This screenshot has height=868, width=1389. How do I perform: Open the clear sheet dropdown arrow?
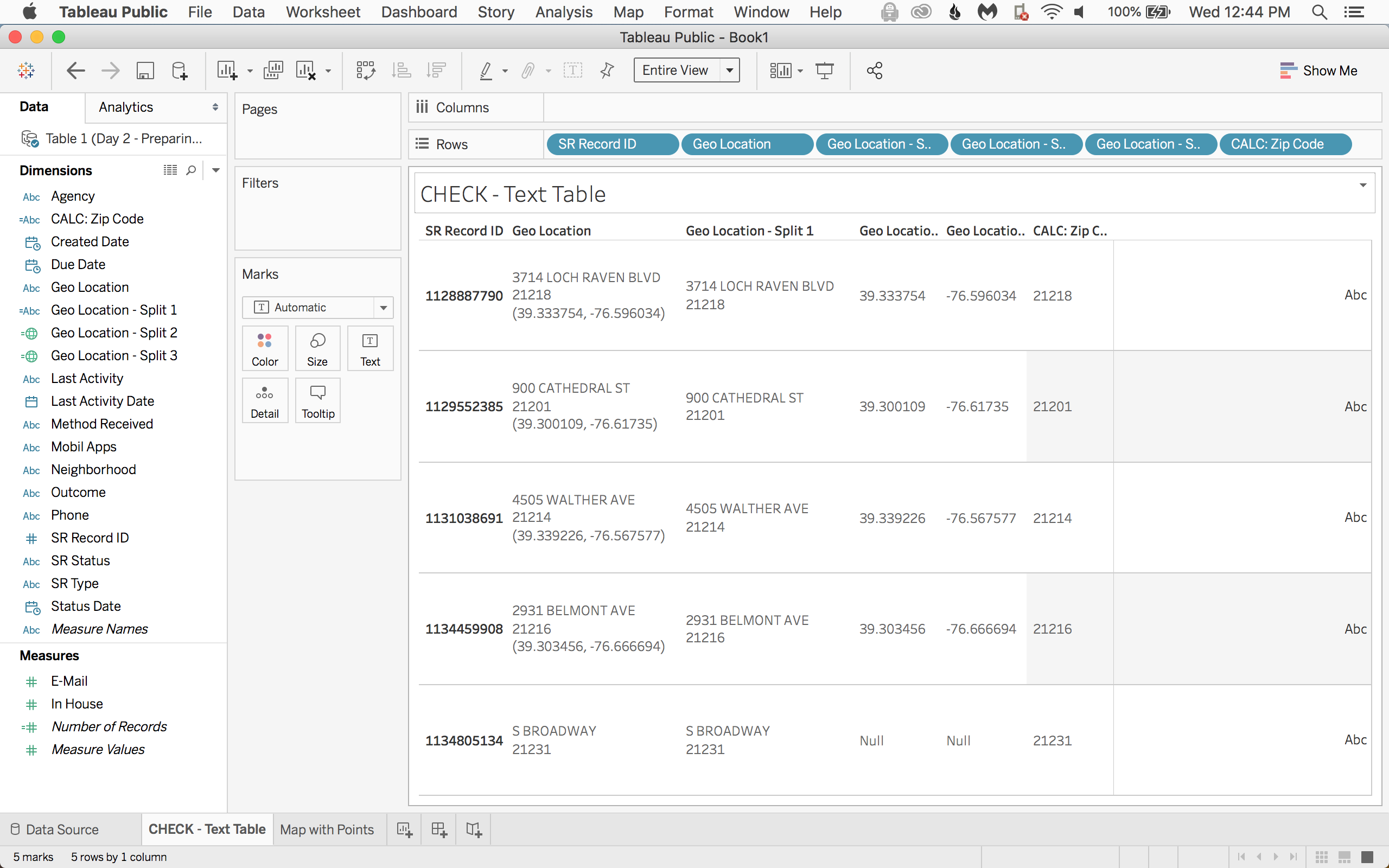[328, 71]
